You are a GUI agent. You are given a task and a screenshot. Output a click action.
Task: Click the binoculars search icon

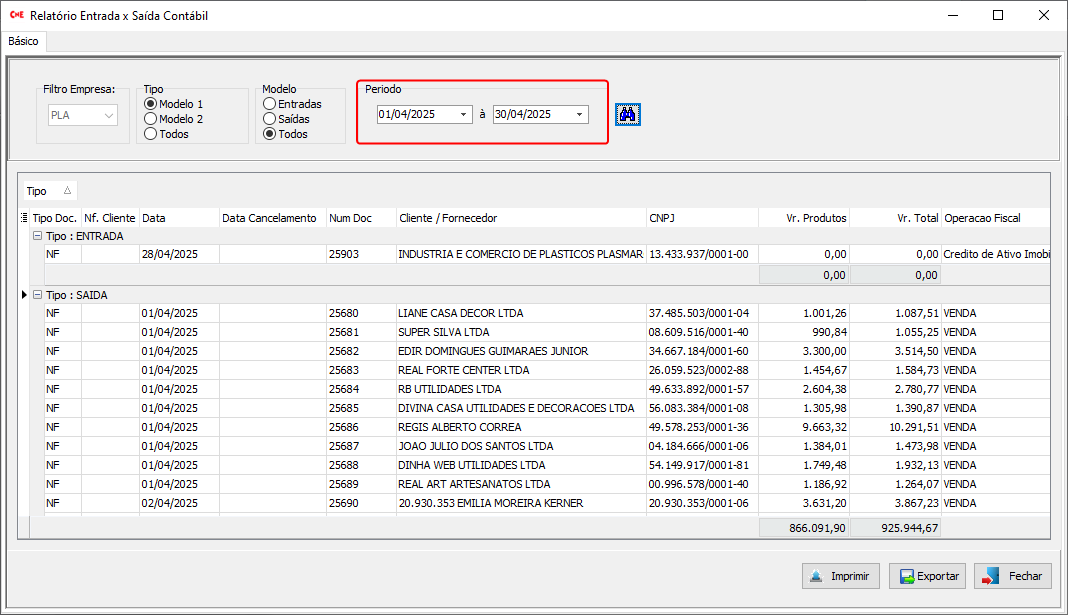628,114
